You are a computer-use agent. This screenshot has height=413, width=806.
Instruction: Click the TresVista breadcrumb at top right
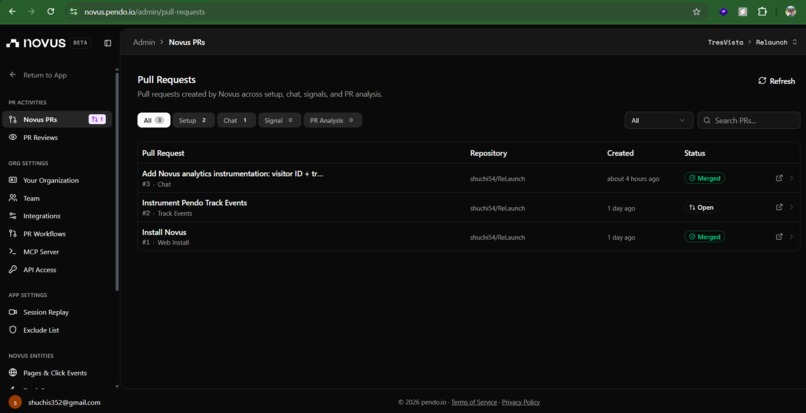pyautogui.click(x=725, y=42)
